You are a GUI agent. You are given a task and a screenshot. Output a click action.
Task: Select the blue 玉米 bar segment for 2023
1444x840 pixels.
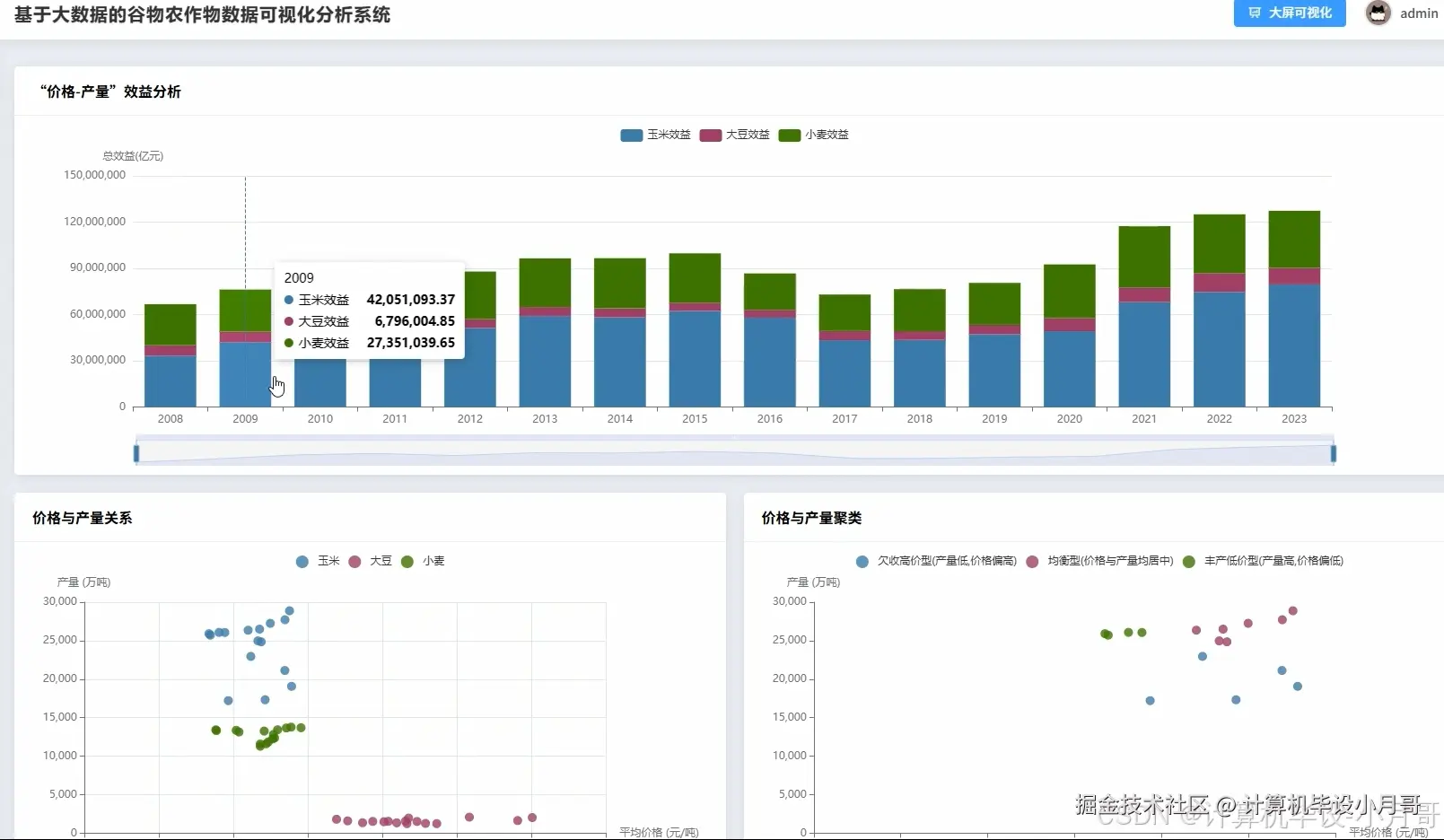pos(1294,346)
